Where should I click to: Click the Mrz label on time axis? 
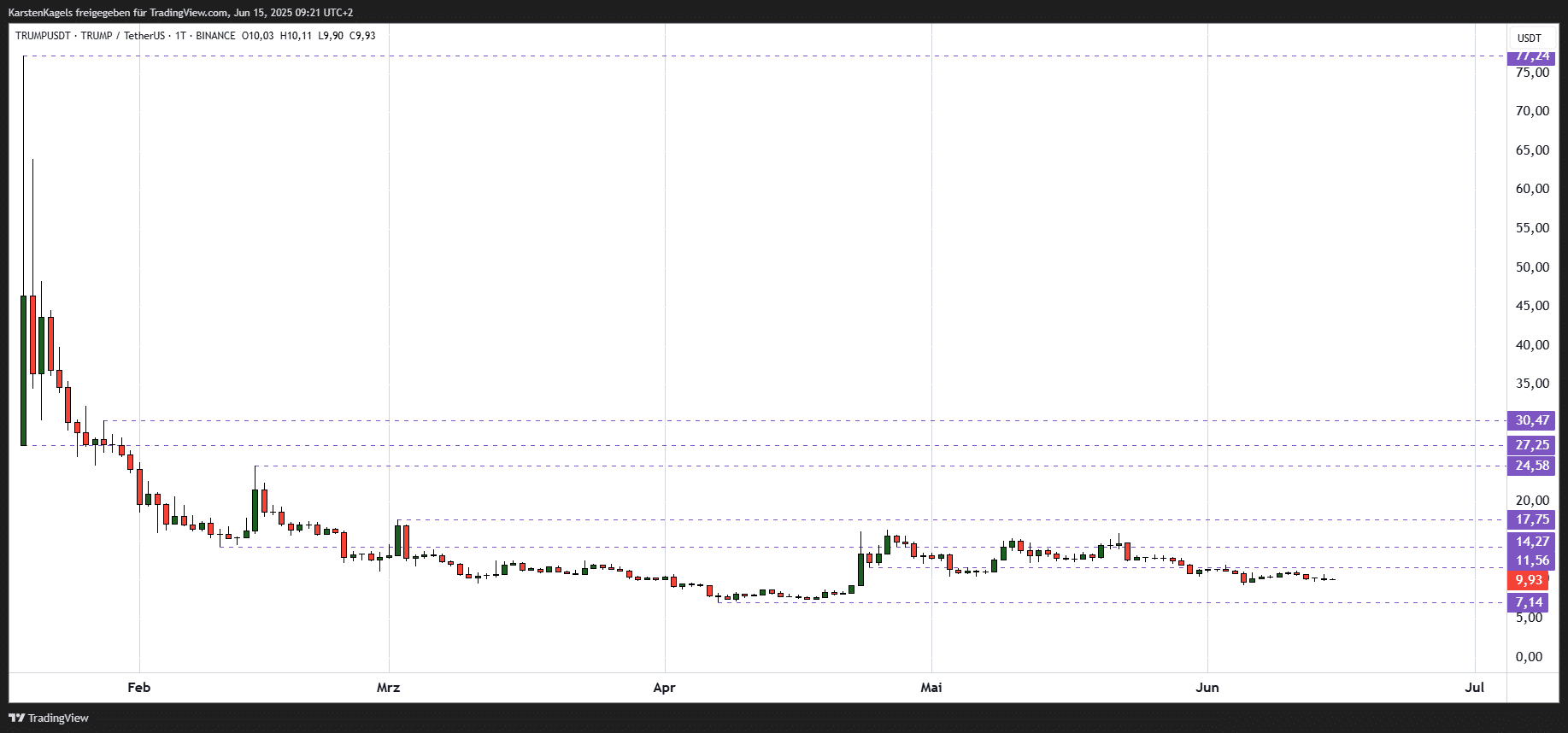tap(388, 688)
